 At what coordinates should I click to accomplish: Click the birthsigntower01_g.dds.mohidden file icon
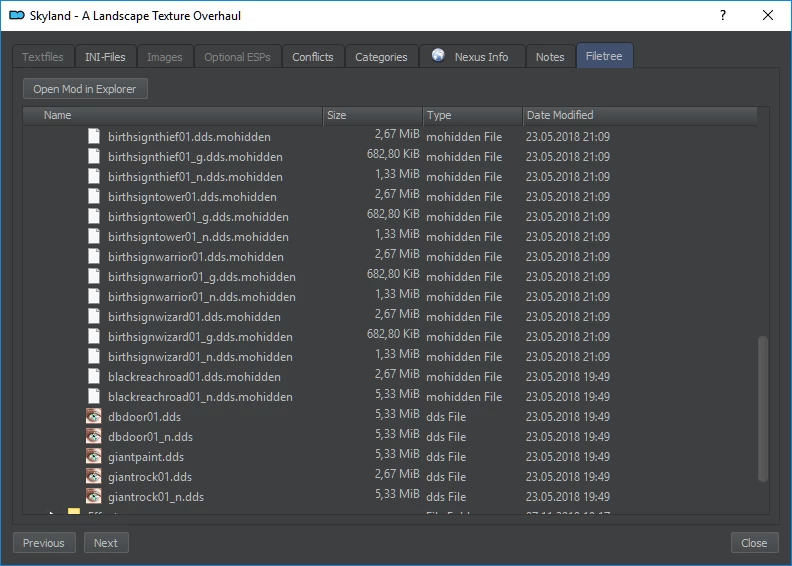(x=94, y=217)
